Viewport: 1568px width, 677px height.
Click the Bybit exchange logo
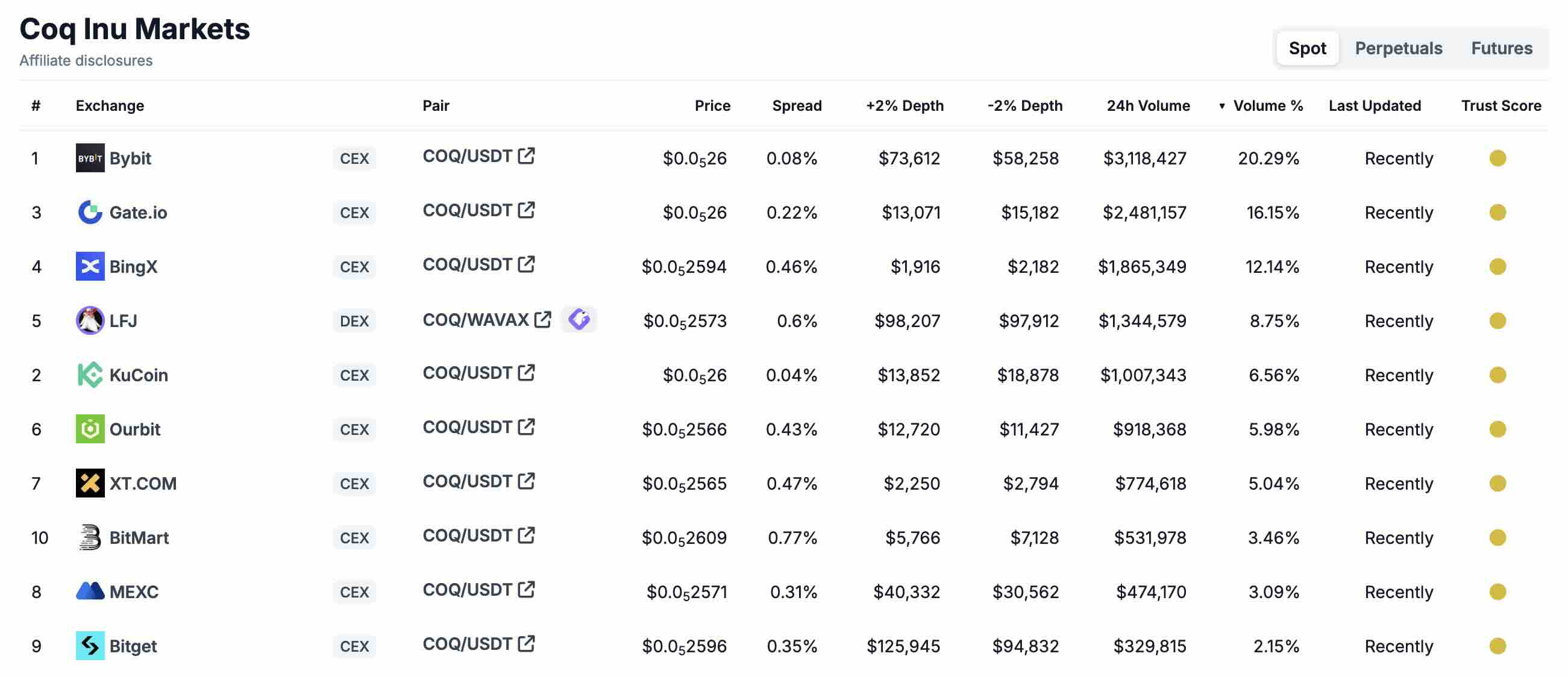[90, 158]
